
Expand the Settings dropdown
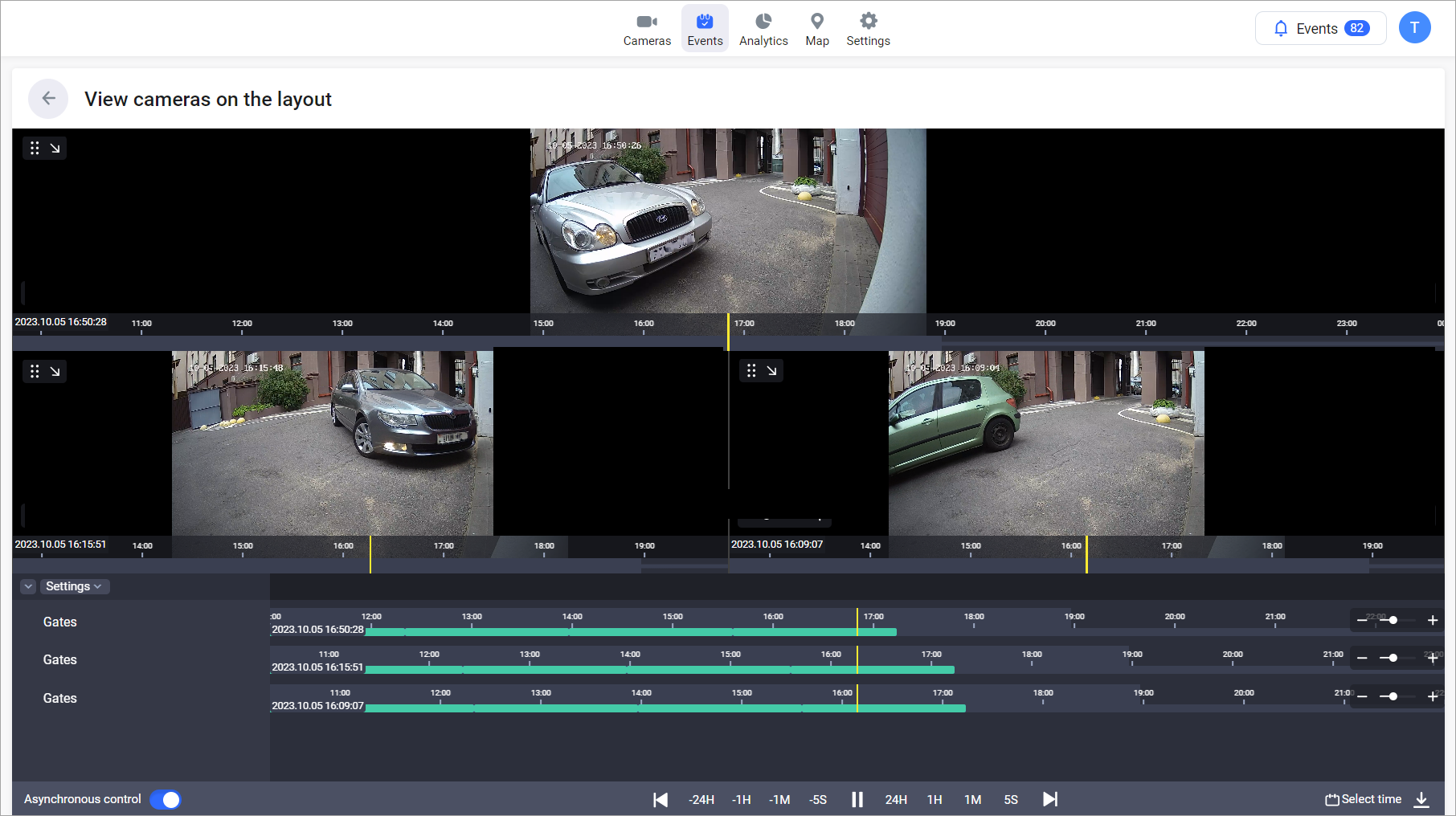tap(74, 586)
